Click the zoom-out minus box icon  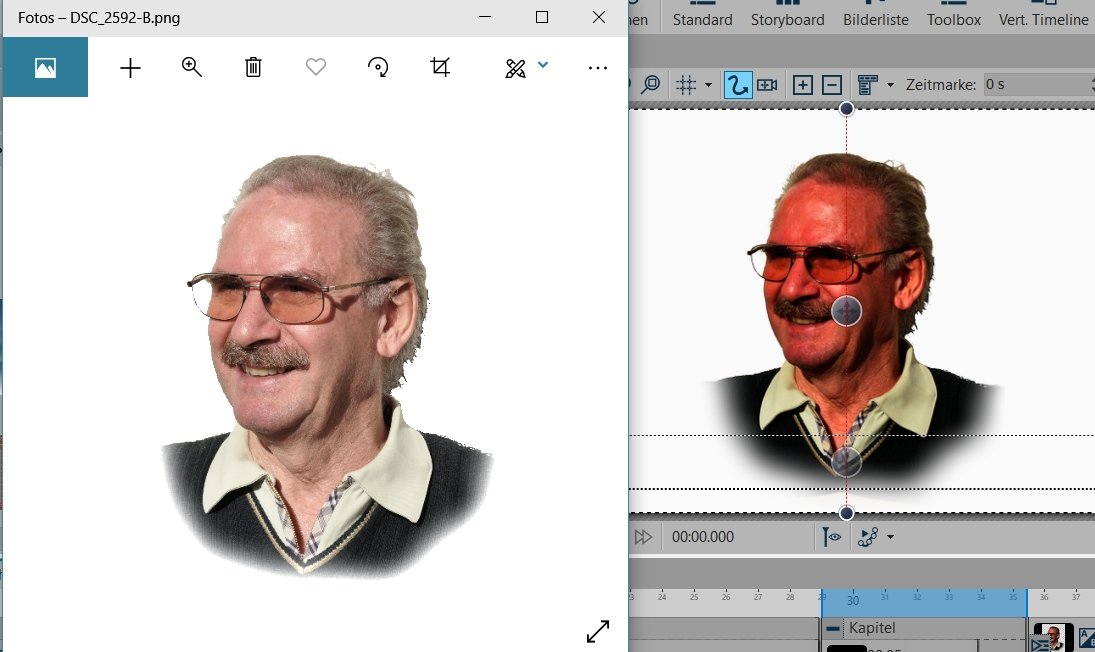click(831, 85)
